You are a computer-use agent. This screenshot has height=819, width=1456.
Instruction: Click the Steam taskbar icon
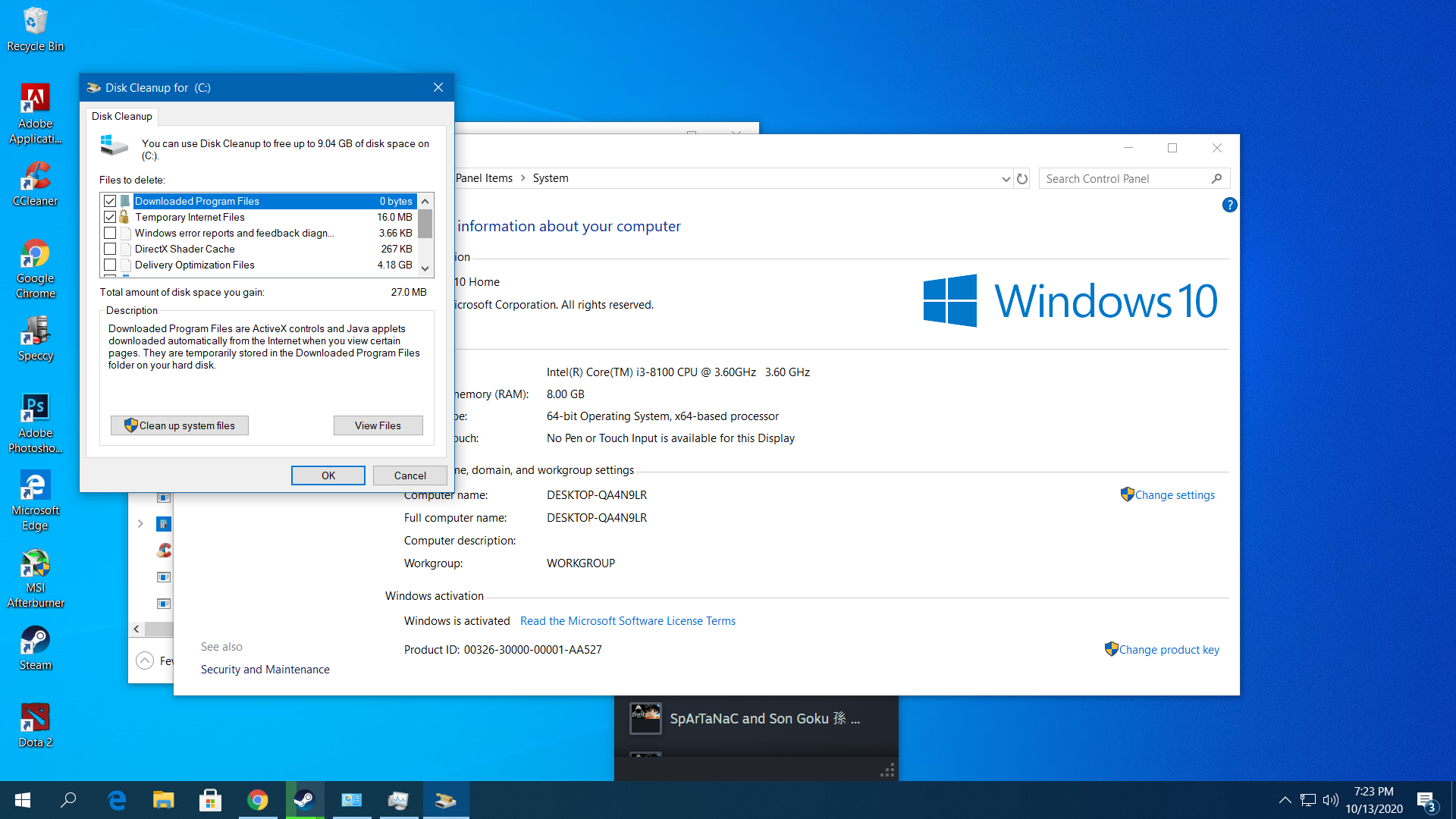click(304, 800)
